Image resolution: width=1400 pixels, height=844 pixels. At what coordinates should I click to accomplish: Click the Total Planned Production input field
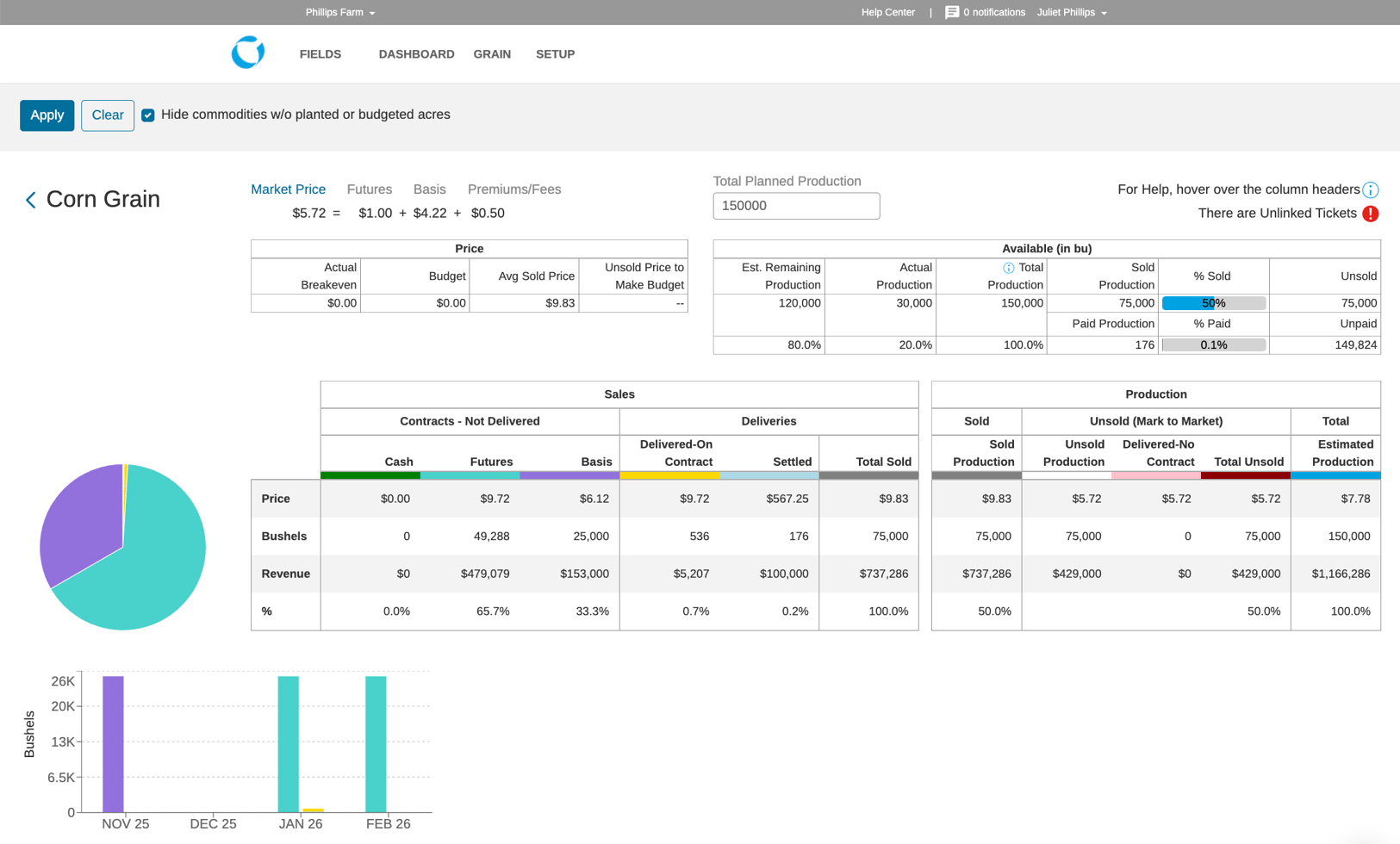796,206
